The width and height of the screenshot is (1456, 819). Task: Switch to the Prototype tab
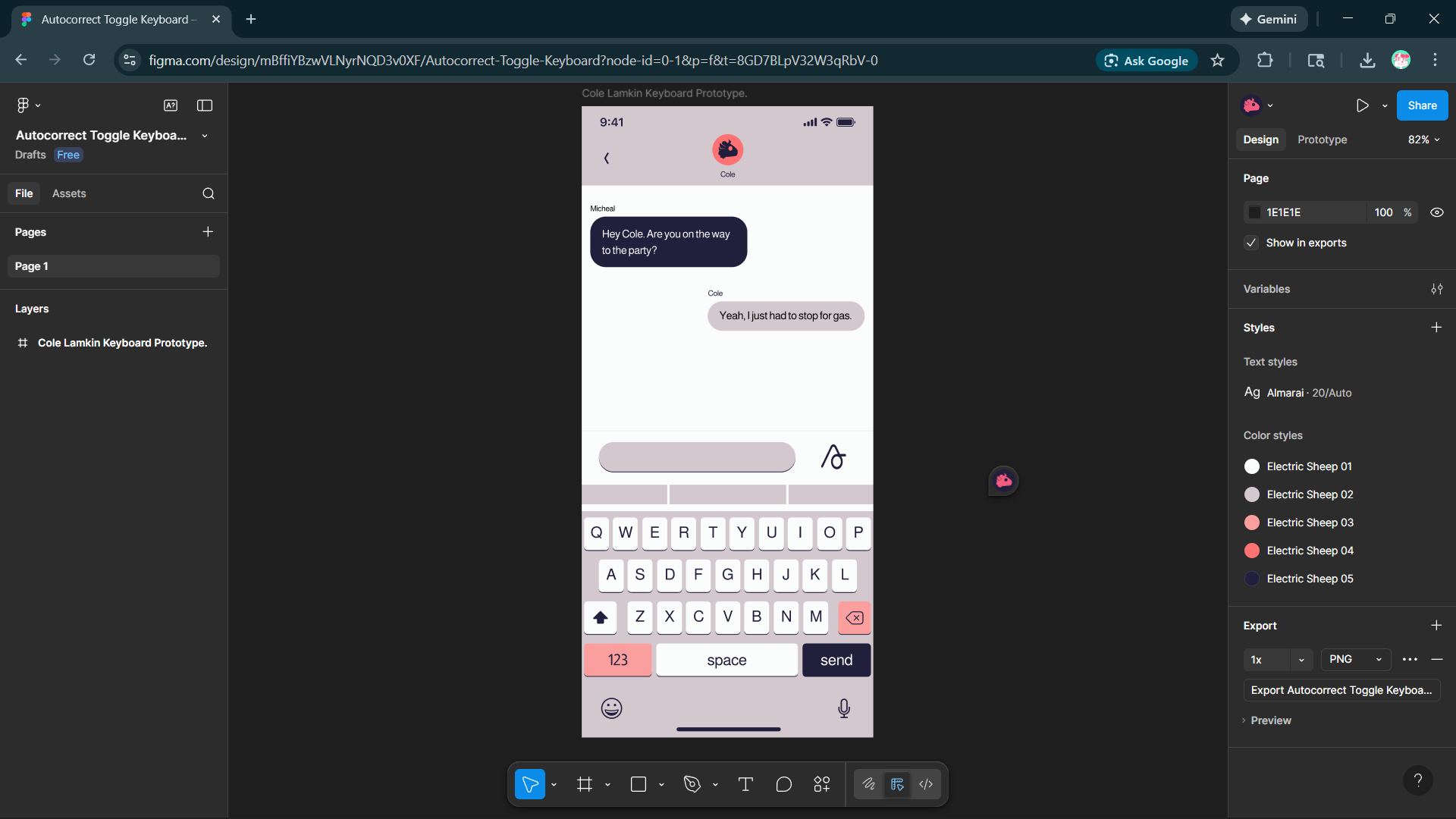pyautogui.click(x=1322, y=140)
